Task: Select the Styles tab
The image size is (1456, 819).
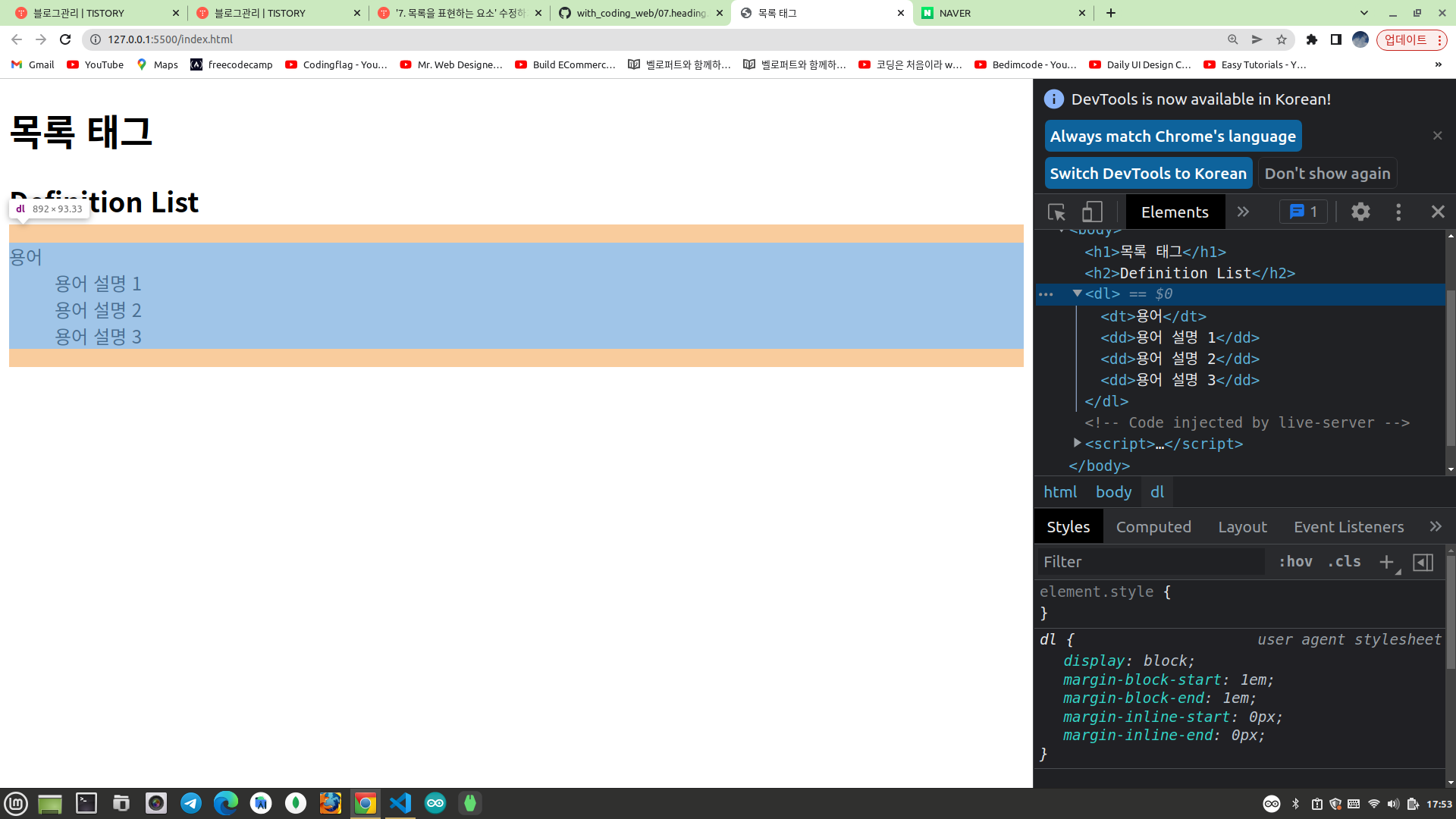Action: click(1068, 526)
